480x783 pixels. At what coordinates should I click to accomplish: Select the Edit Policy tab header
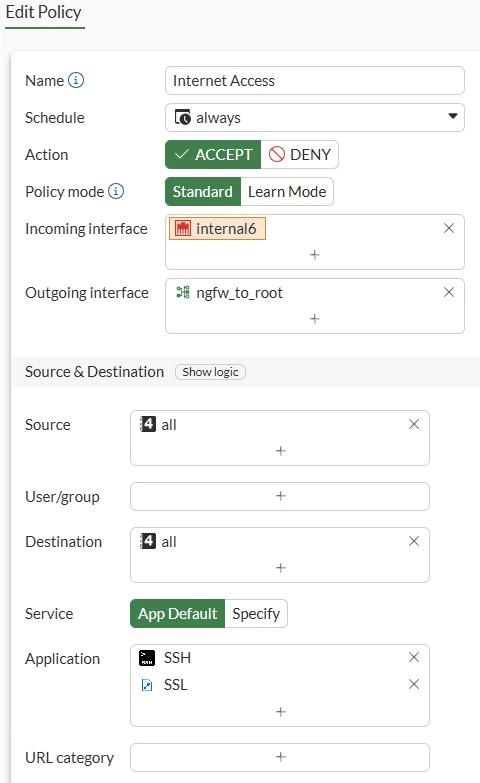43,12
